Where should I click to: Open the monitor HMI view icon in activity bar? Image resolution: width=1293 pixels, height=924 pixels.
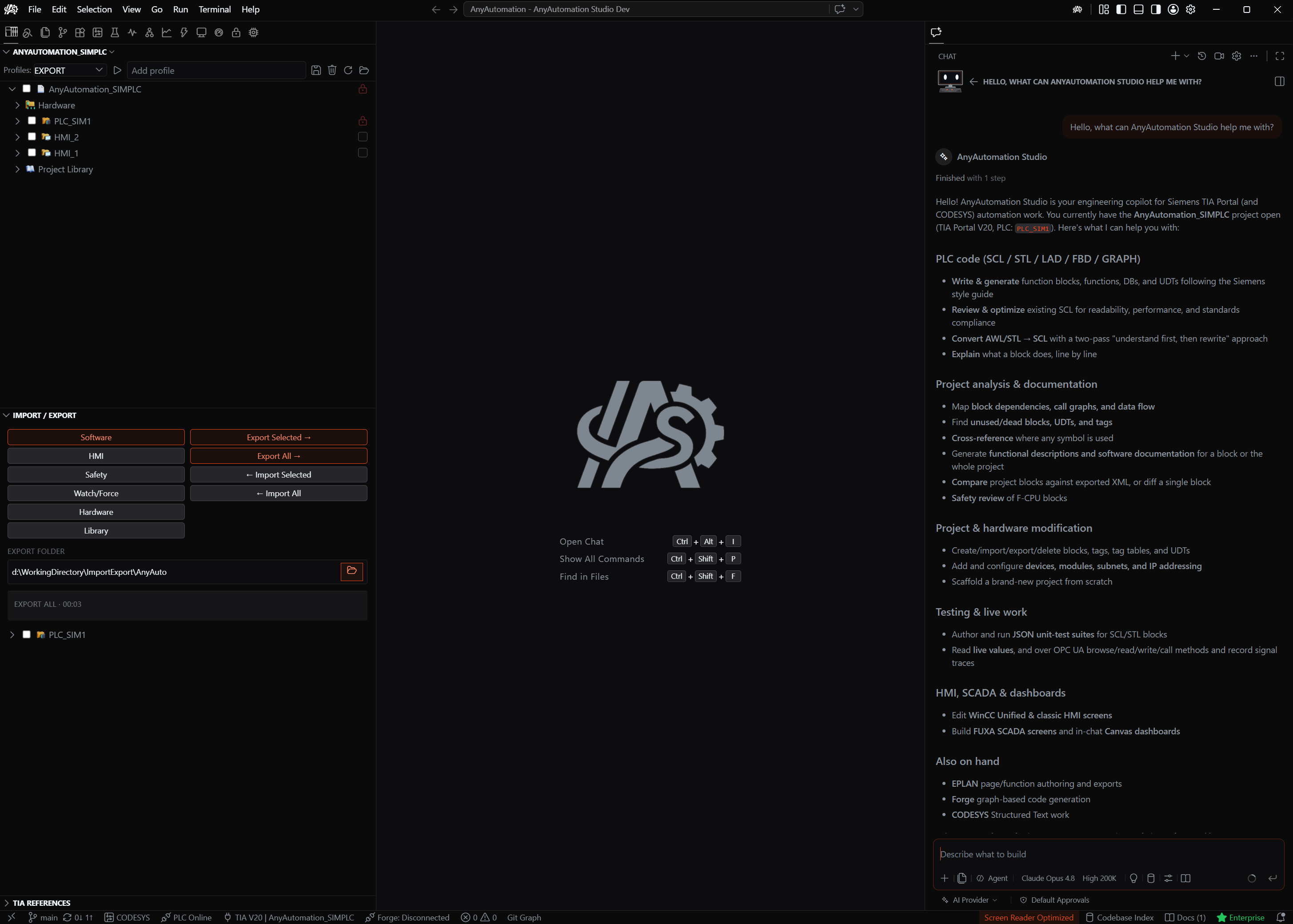point(201,32)
